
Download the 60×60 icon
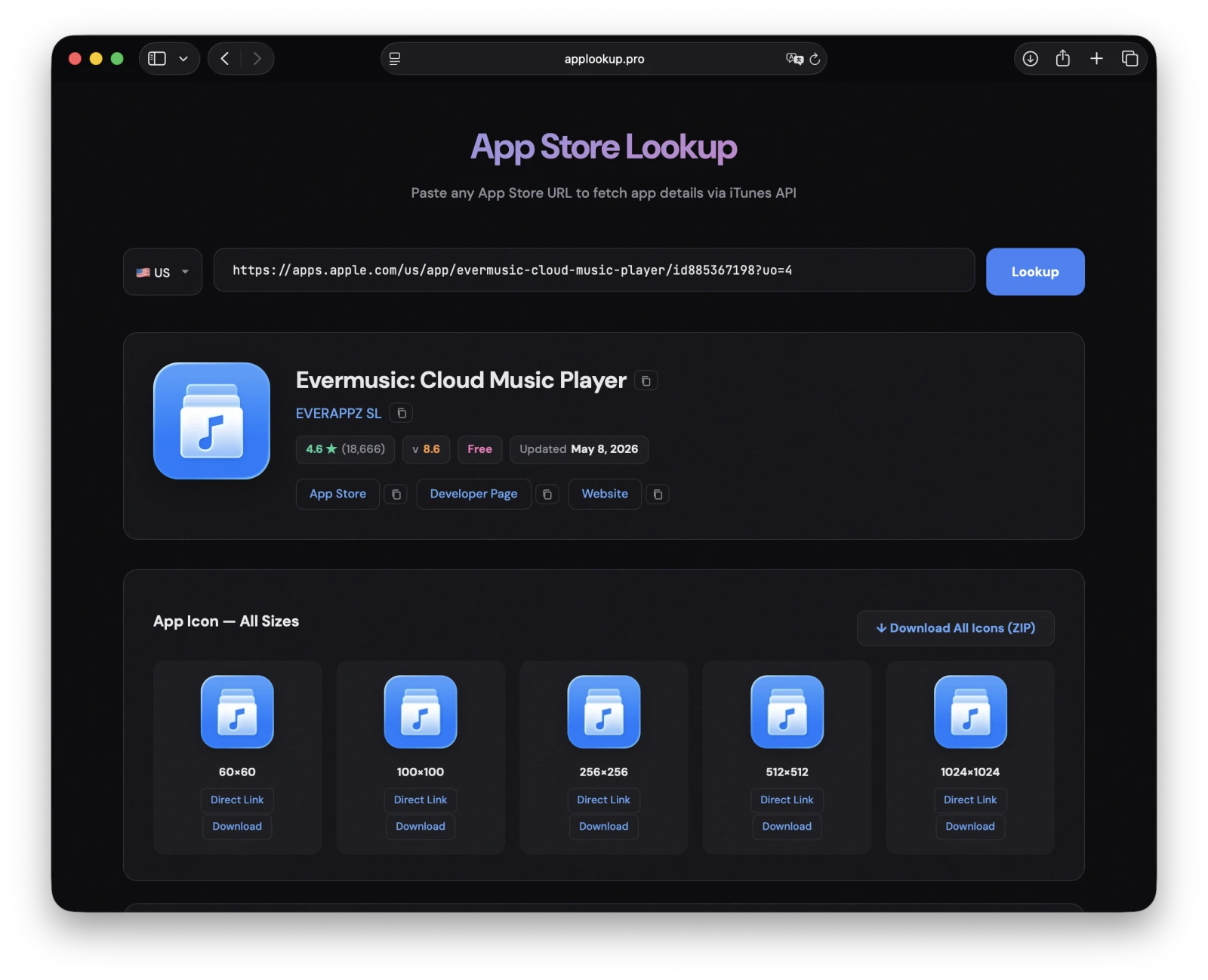[x=237, y=826]
